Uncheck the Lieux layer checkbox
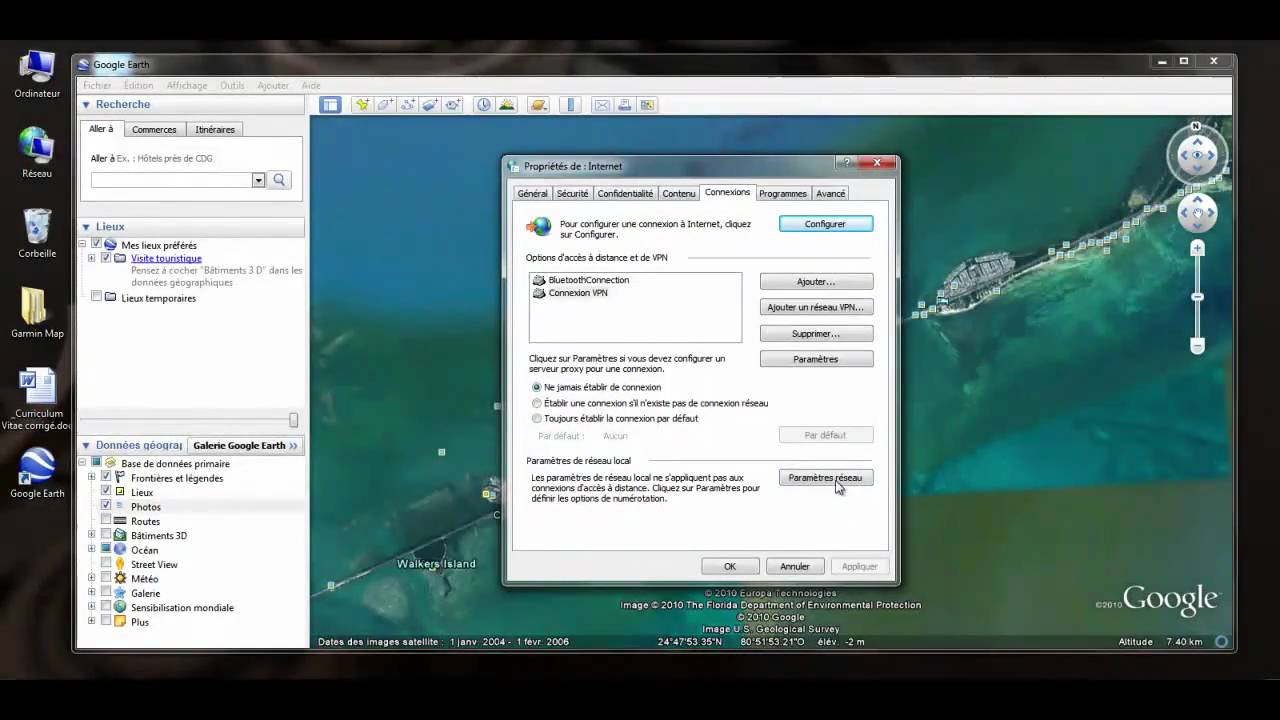 pyautogui.click(x=106, y=492)
